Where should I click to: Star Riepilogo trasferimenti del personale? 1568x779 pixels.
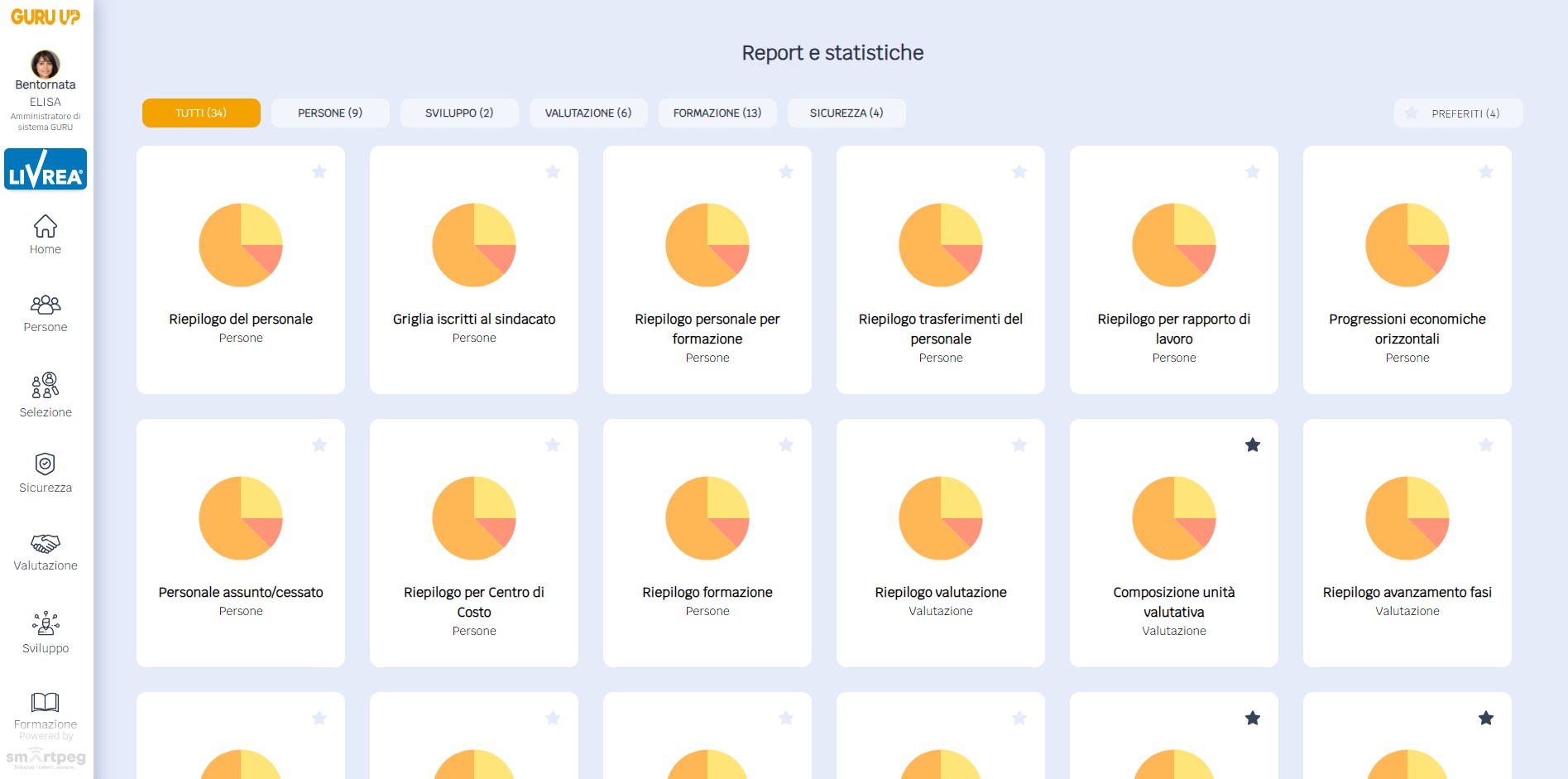(1019, 171)
